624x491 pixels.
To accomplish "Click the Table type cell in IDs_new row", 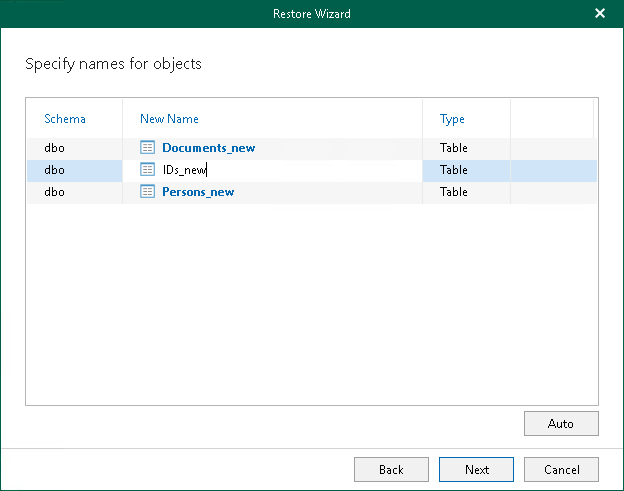I will (x=454, y=170).
